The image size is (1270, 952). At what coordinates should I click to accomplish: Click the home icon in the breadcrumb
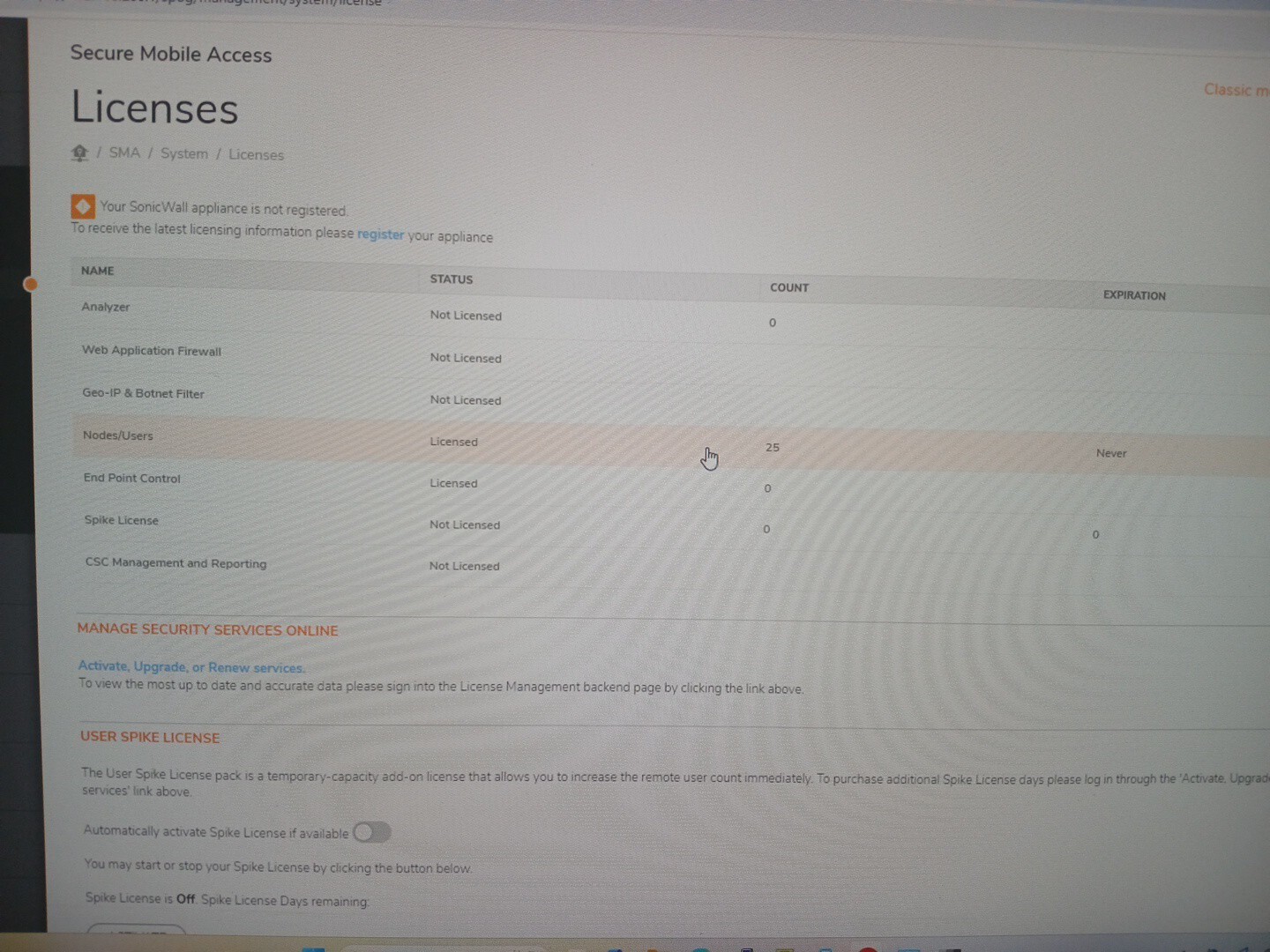click(x=79, y=153)
